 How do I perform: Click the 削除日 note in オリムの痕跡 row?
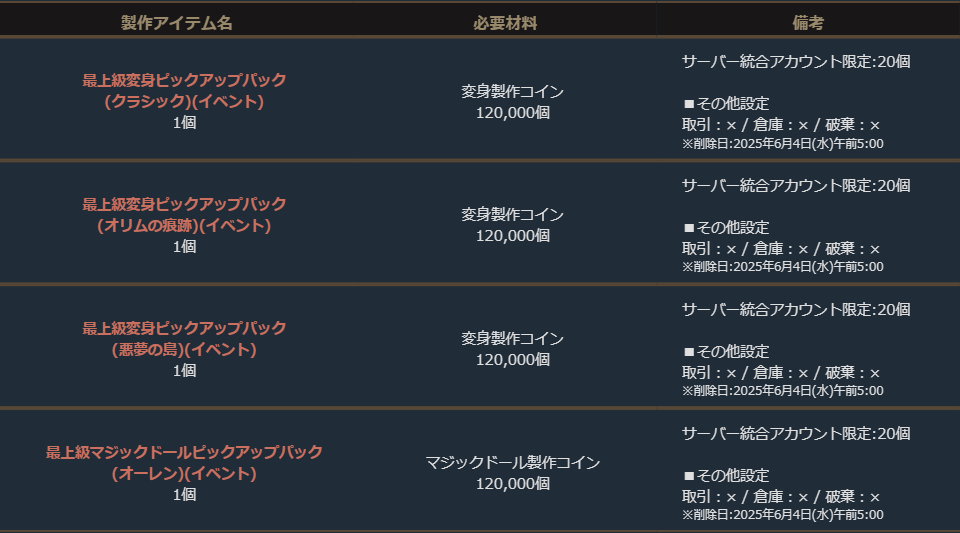(x=782, y=267)
